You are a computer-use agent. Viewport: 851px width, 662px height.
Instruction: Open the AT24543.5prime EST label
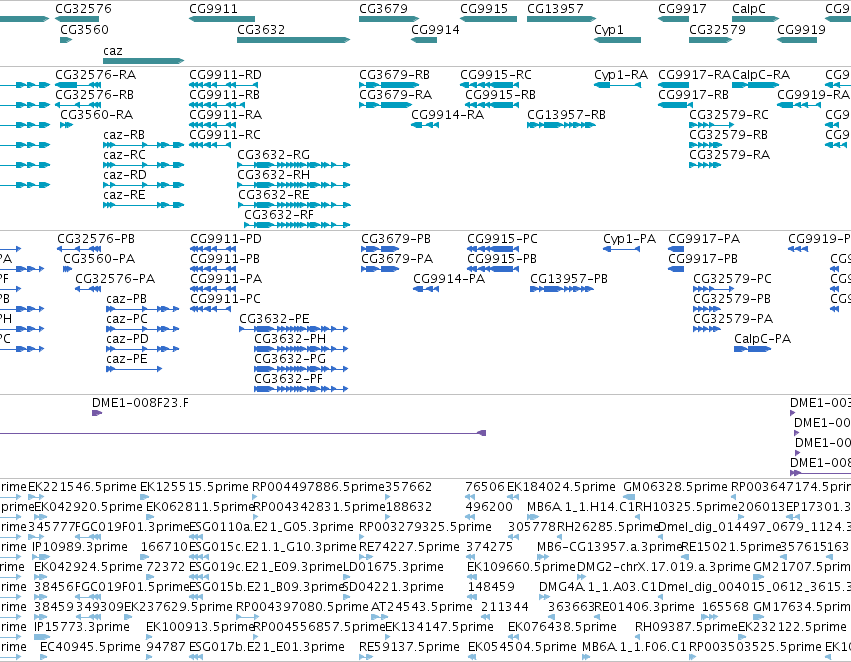point(422,607)
